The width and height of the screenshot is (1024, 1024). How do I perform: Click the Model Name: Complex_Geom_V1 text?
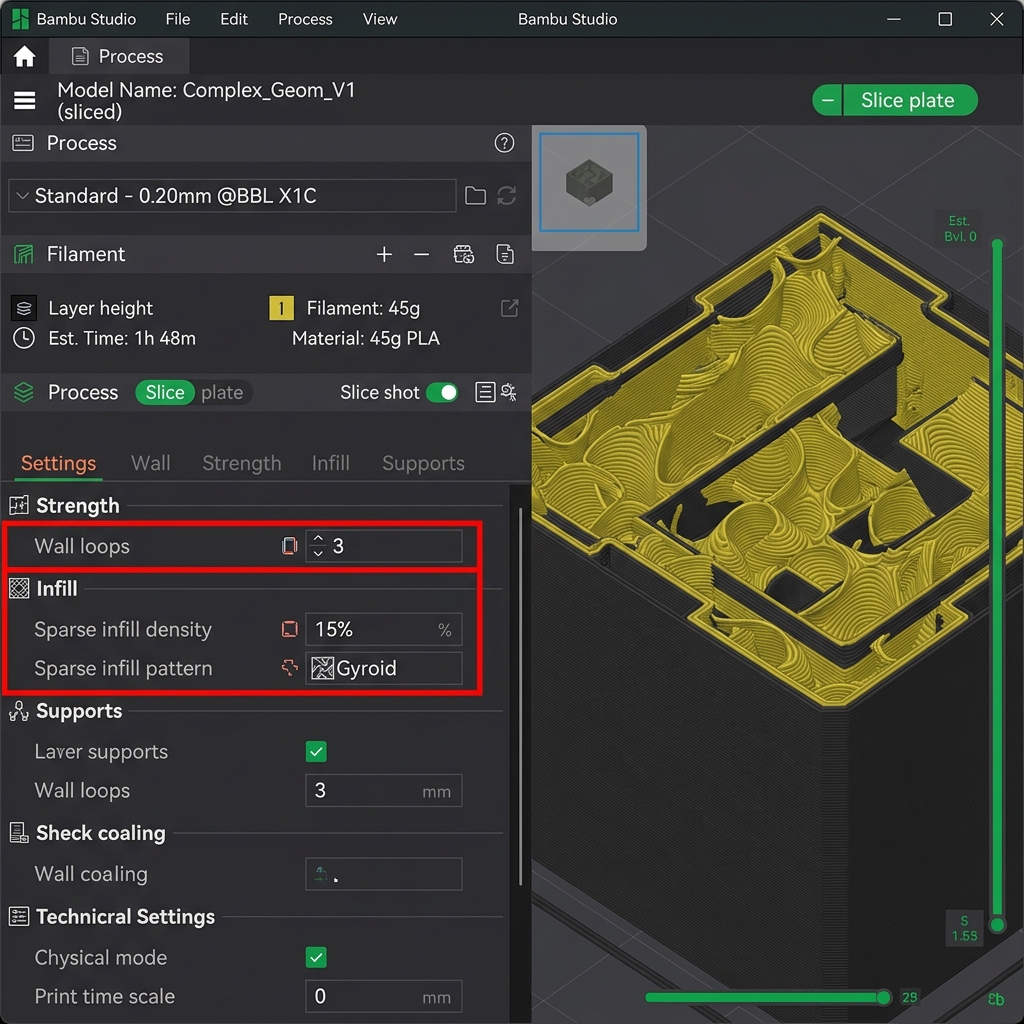tap(206, 90)
